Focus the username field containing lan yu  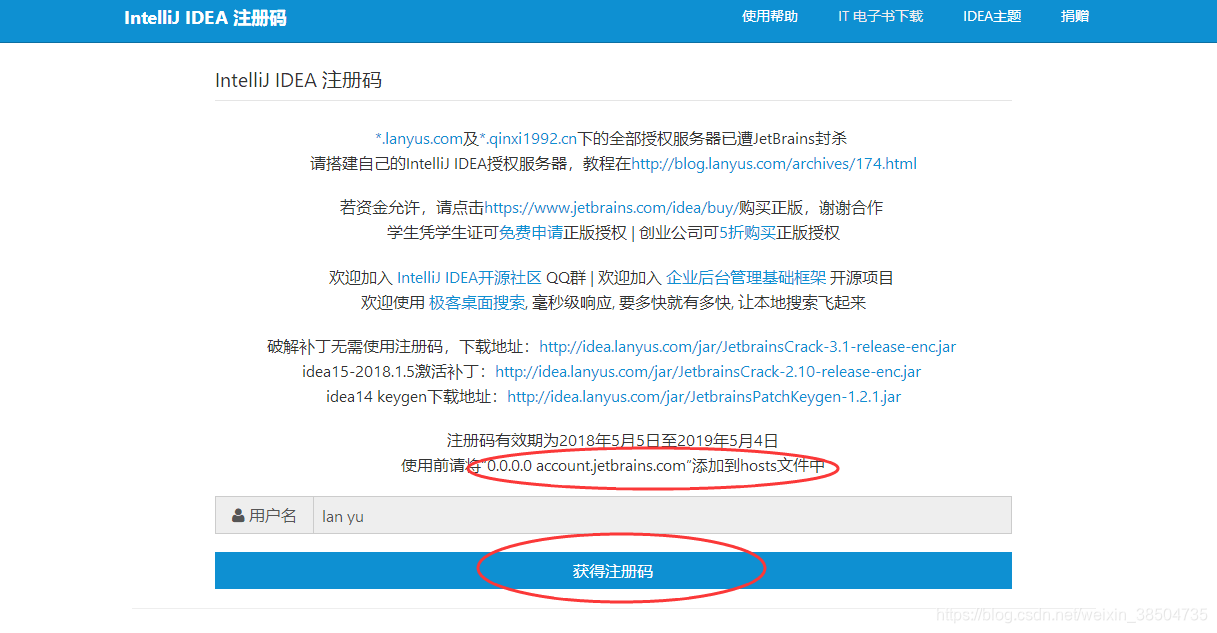click(662, 516)
